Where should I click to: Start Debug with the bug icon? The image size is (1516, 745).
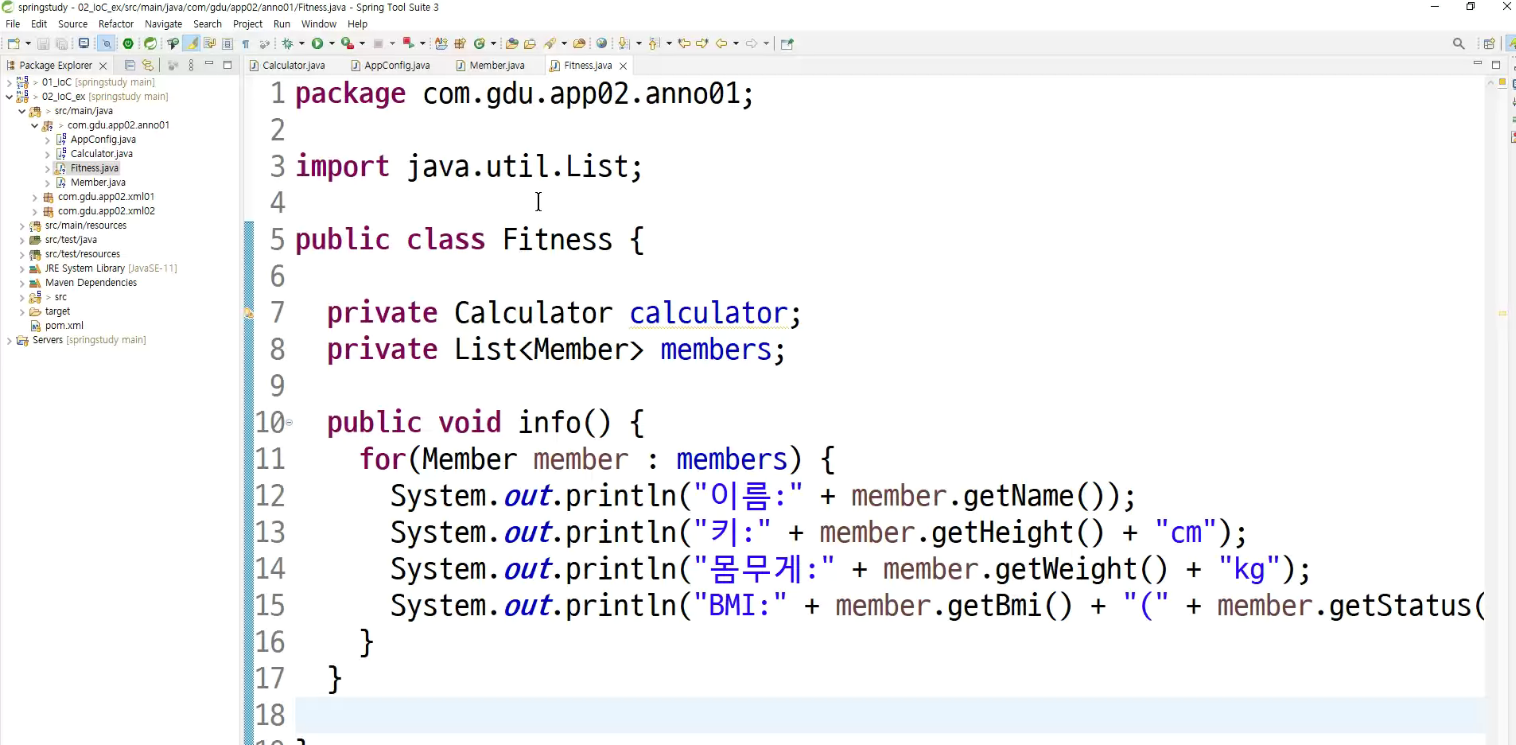coord(288,43)
